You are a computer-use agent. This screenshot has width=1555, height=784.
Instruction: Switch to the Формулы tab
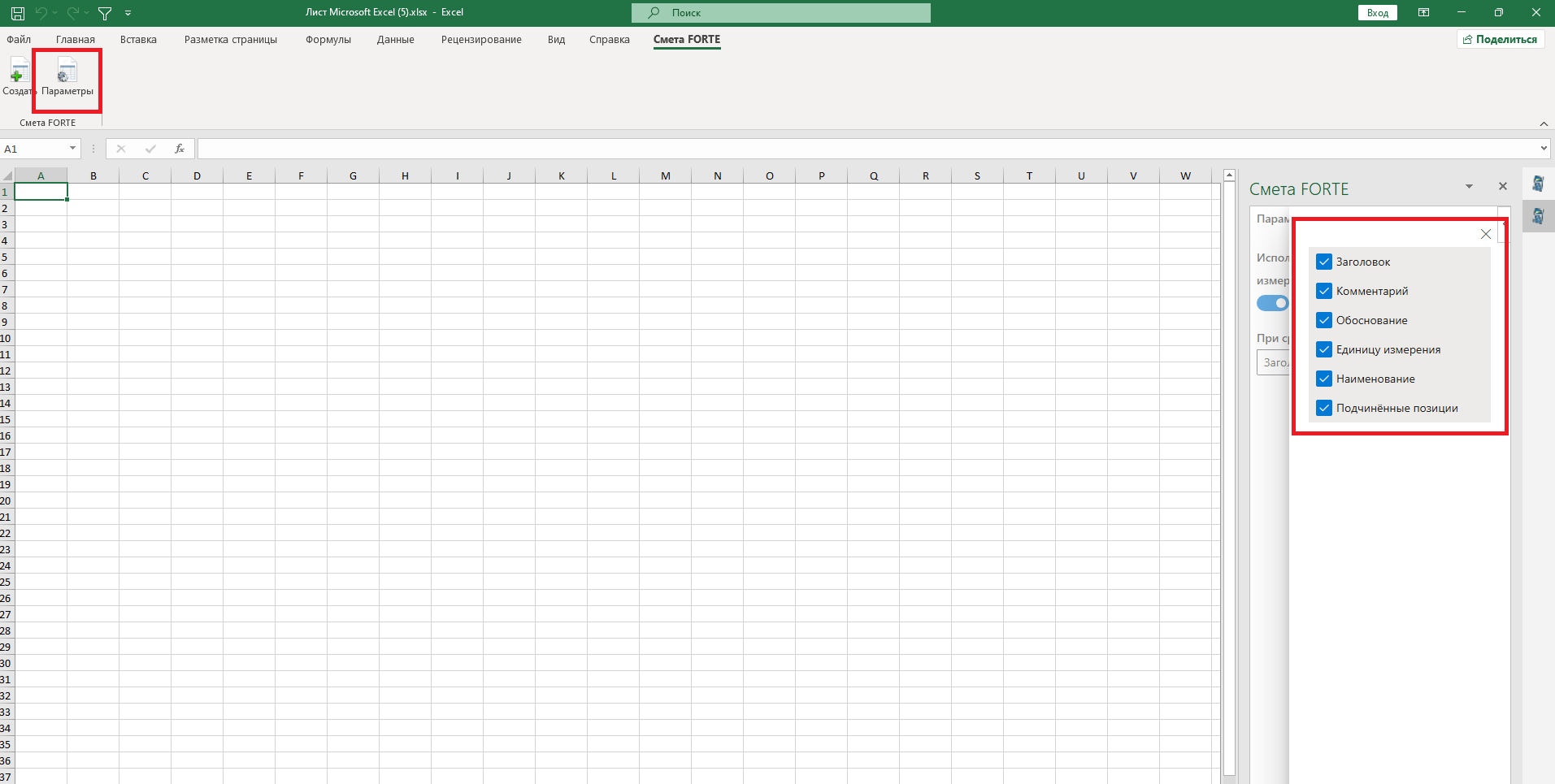pyautogui.click(x=328, y=39)
